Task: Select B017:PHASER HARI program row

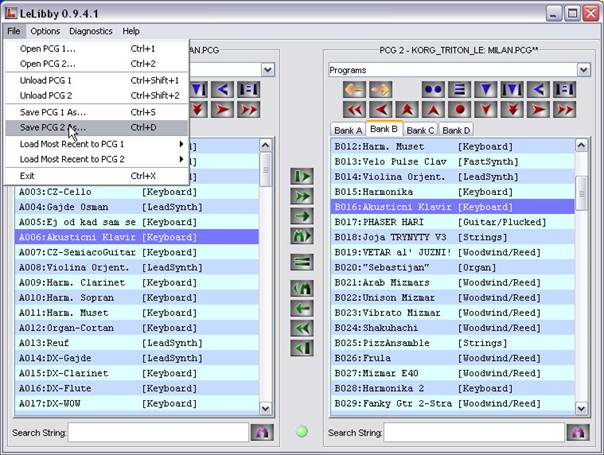Action: point(453,222)
